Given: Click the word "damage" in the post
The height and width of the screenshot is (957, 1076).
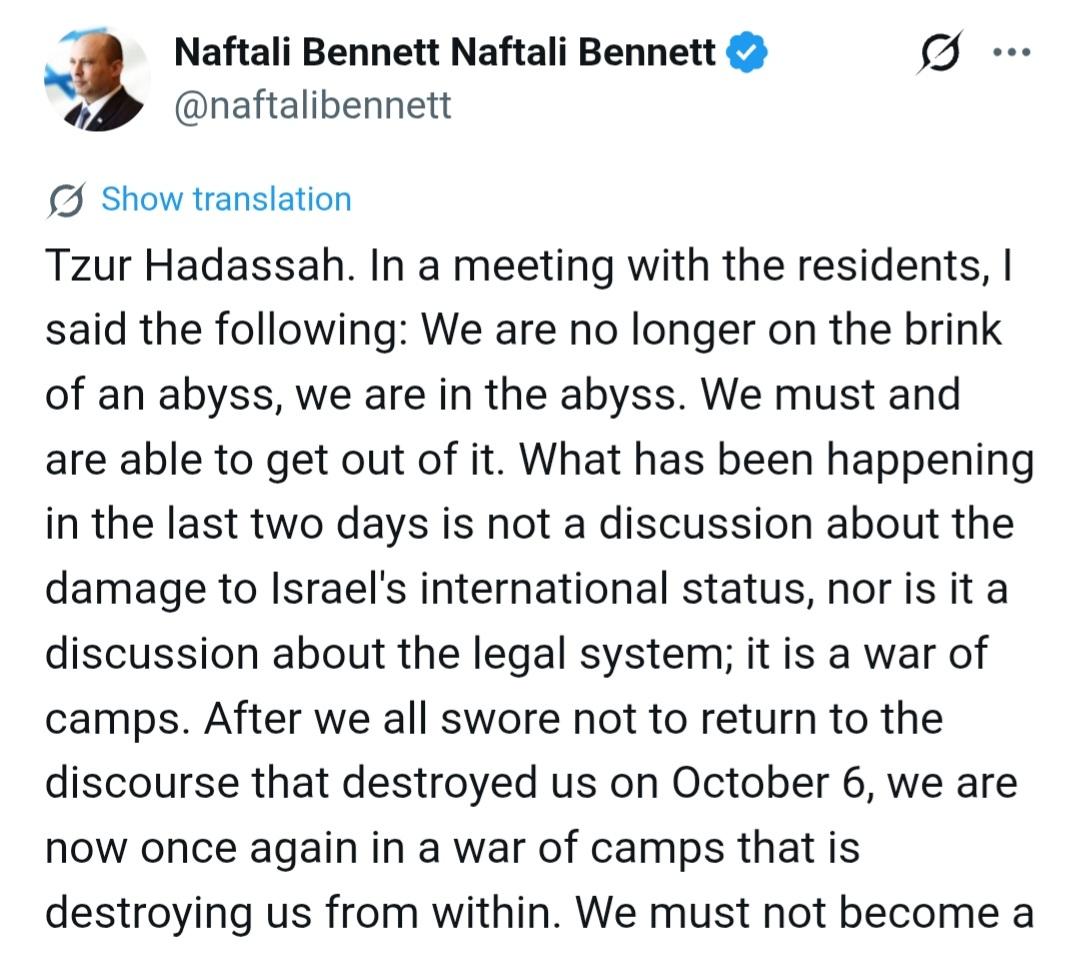Looking at the screenshot, I should [x=115, y=588].
